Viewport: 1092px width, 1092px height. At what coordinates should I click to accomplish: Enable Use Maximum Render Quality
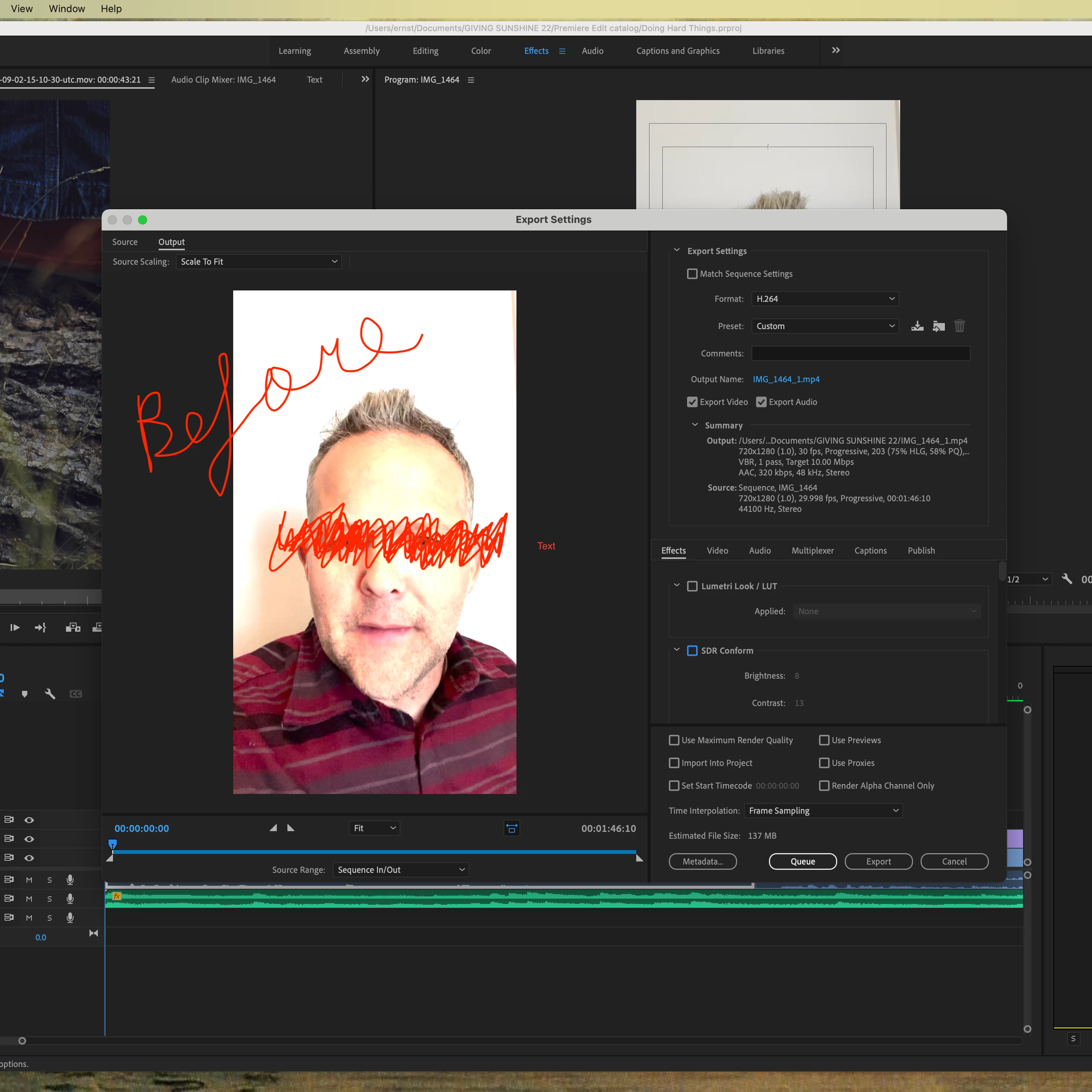tap(674, 740)
